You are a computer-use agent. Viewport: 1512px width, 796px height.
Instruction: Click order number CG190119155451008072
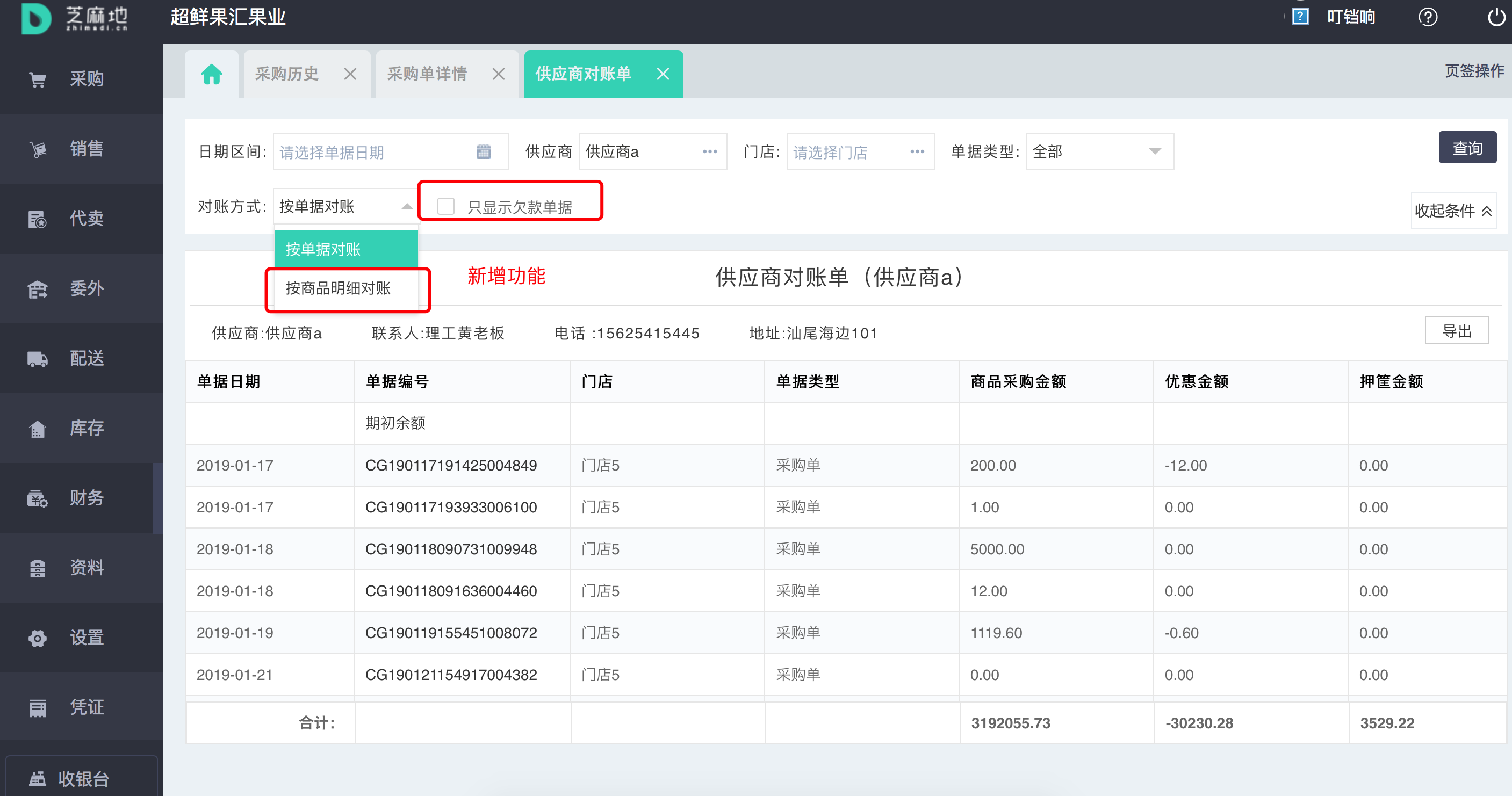(451, 633)
